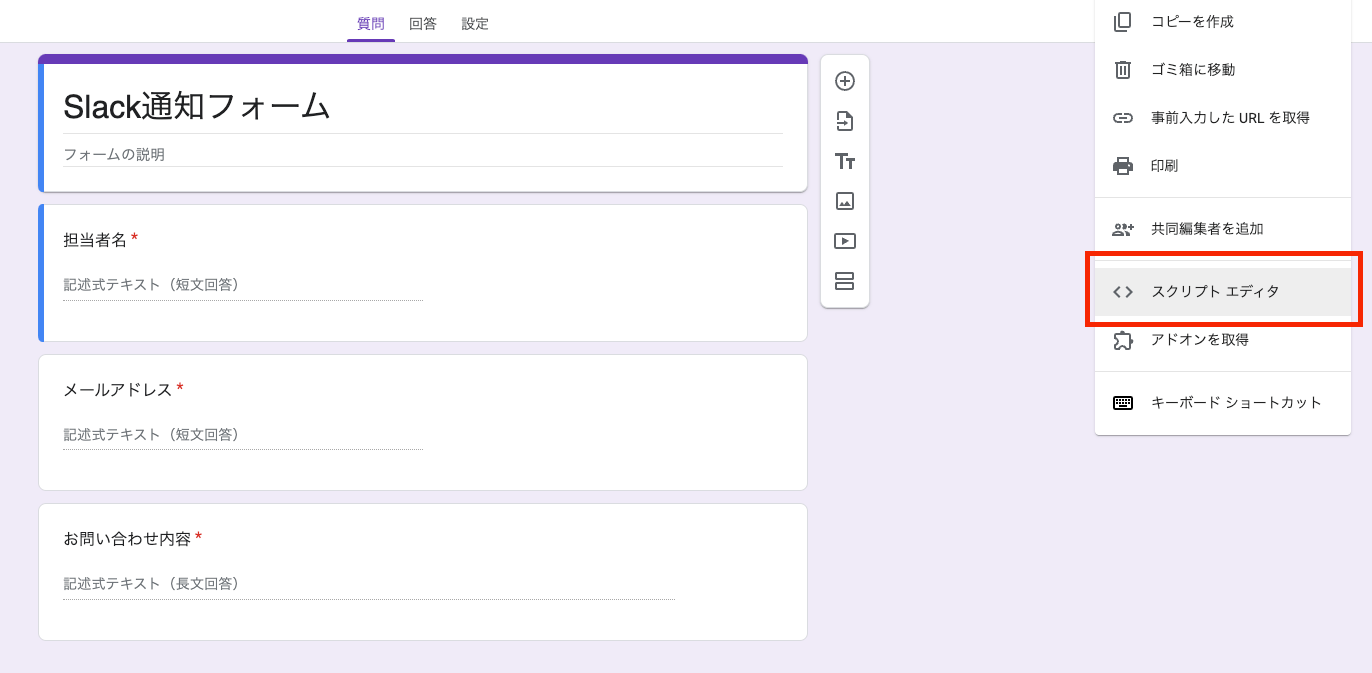The width and height of the screenshot is (1372, 673).
Task: Open スクリプト エディタ from the menu
Action: (1223, 292)
